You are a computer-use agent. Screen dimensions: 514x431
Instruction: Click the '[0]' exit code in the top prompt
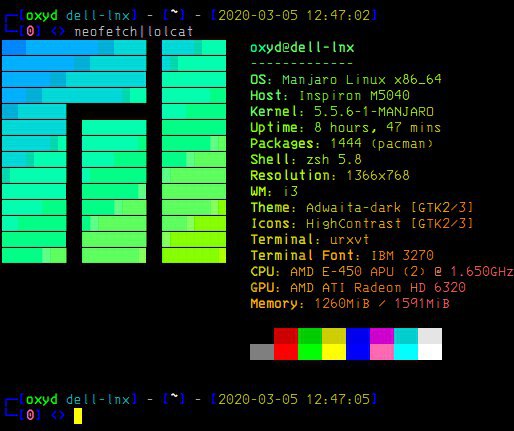[x=30, y=32]
